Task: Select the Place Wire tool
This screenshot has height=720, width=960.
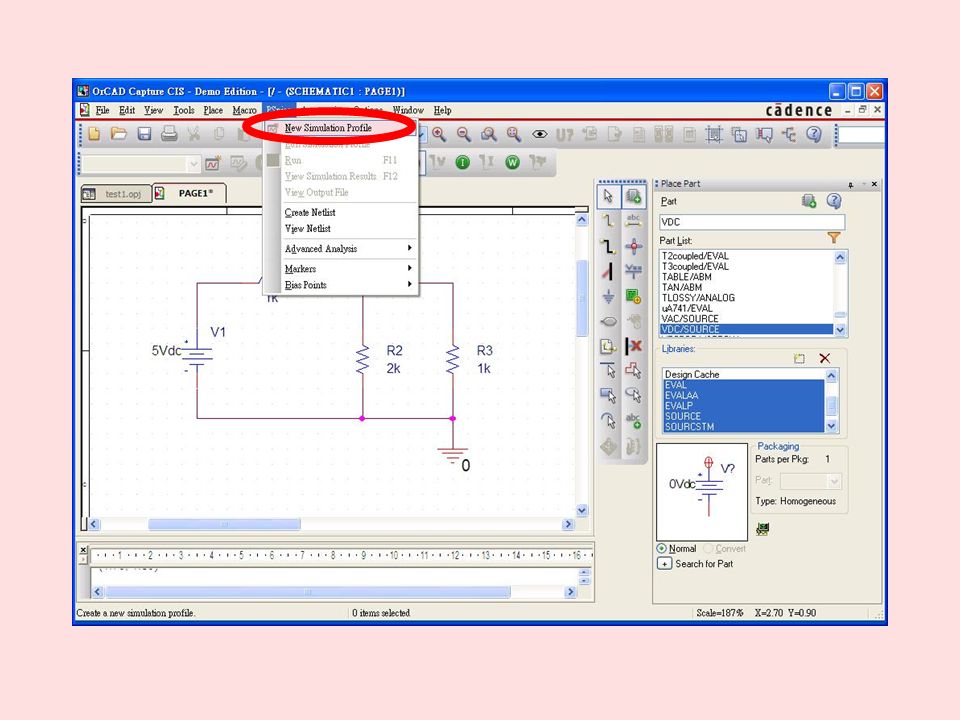Action: [x=608, y=220]
